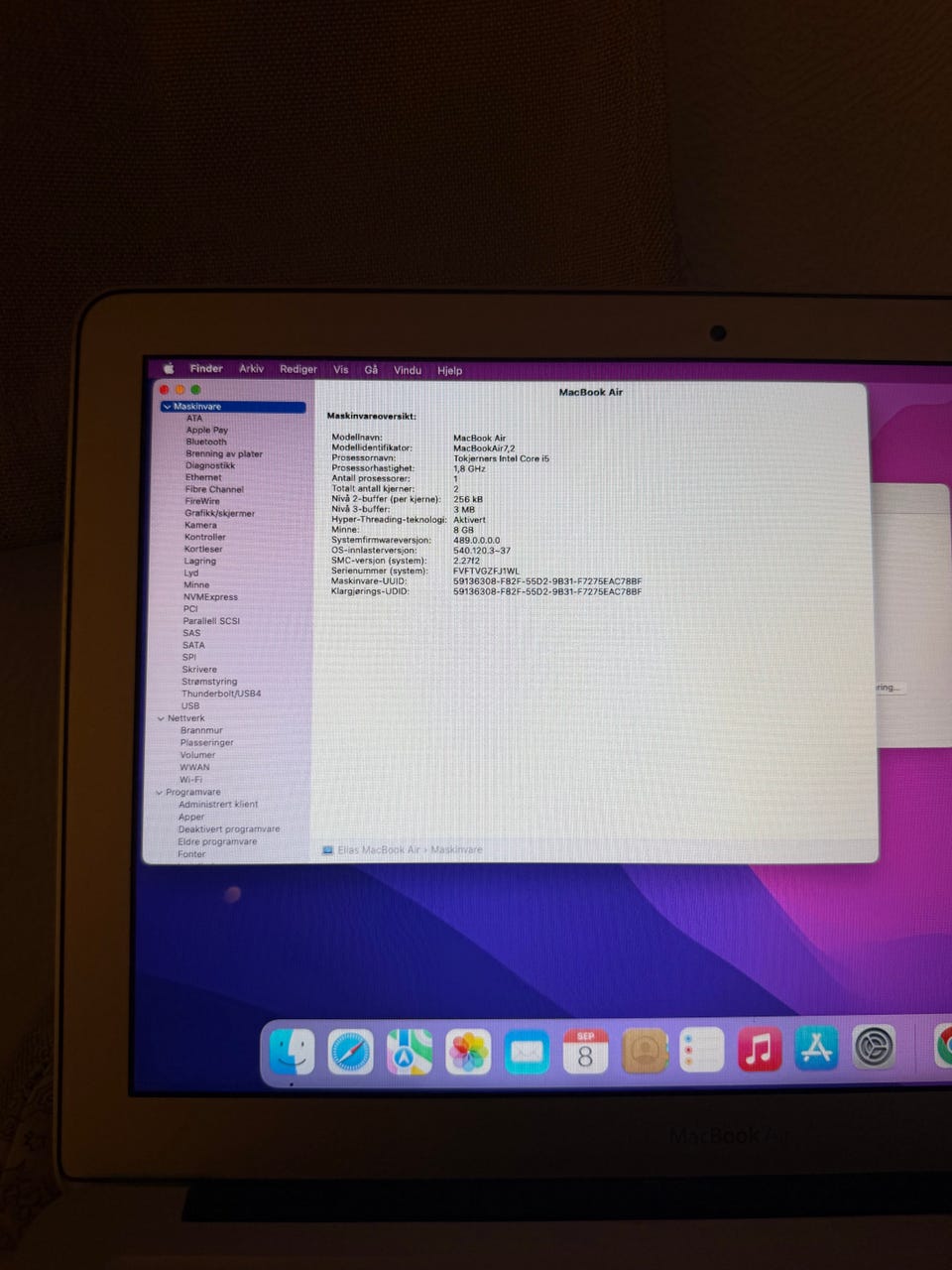952x1270 pixels.
Task: Select Wi-Fi under Nettverk
Action: click(190, 780)
